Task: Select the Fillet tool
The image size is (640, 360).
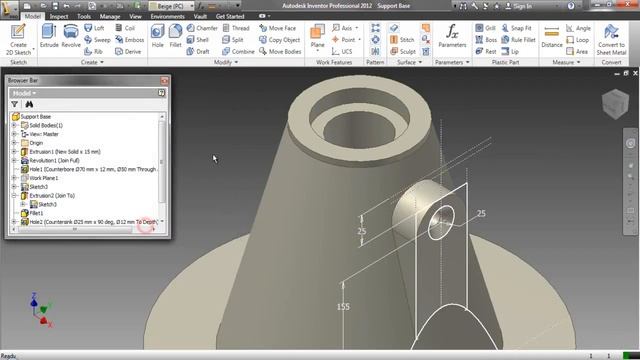Action: (175, 36)
